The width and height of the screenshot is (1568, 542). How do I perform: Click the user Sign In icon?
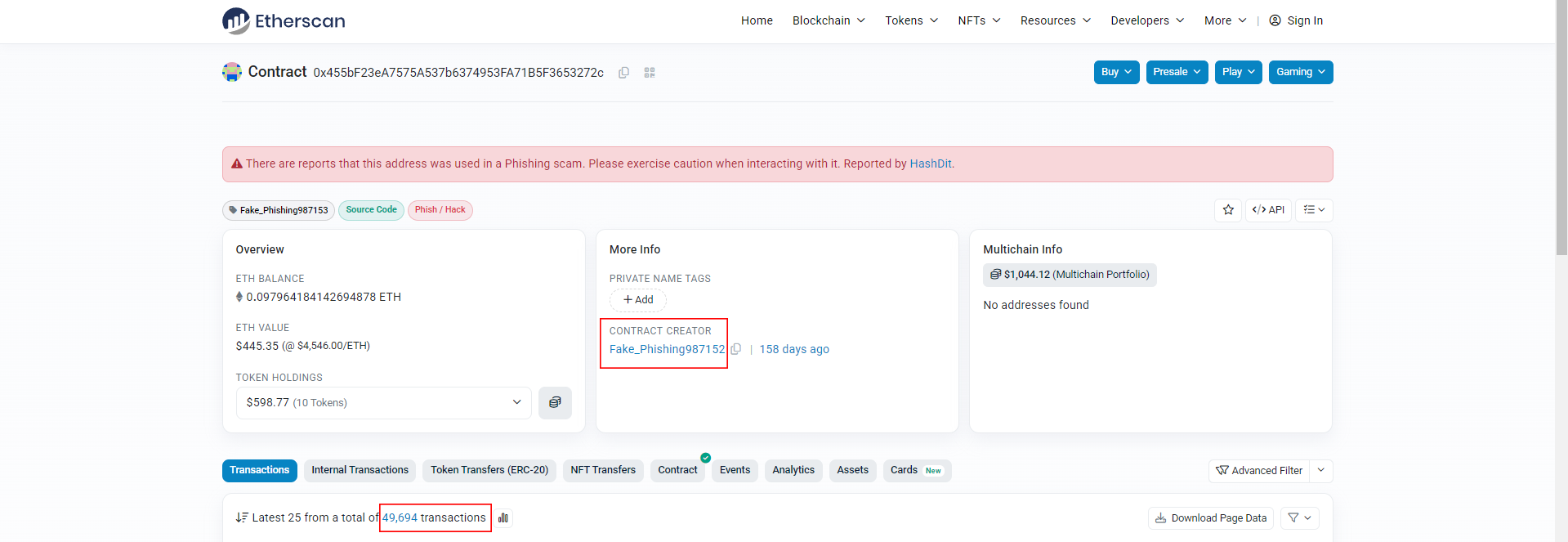click(x=1275, y=20)
